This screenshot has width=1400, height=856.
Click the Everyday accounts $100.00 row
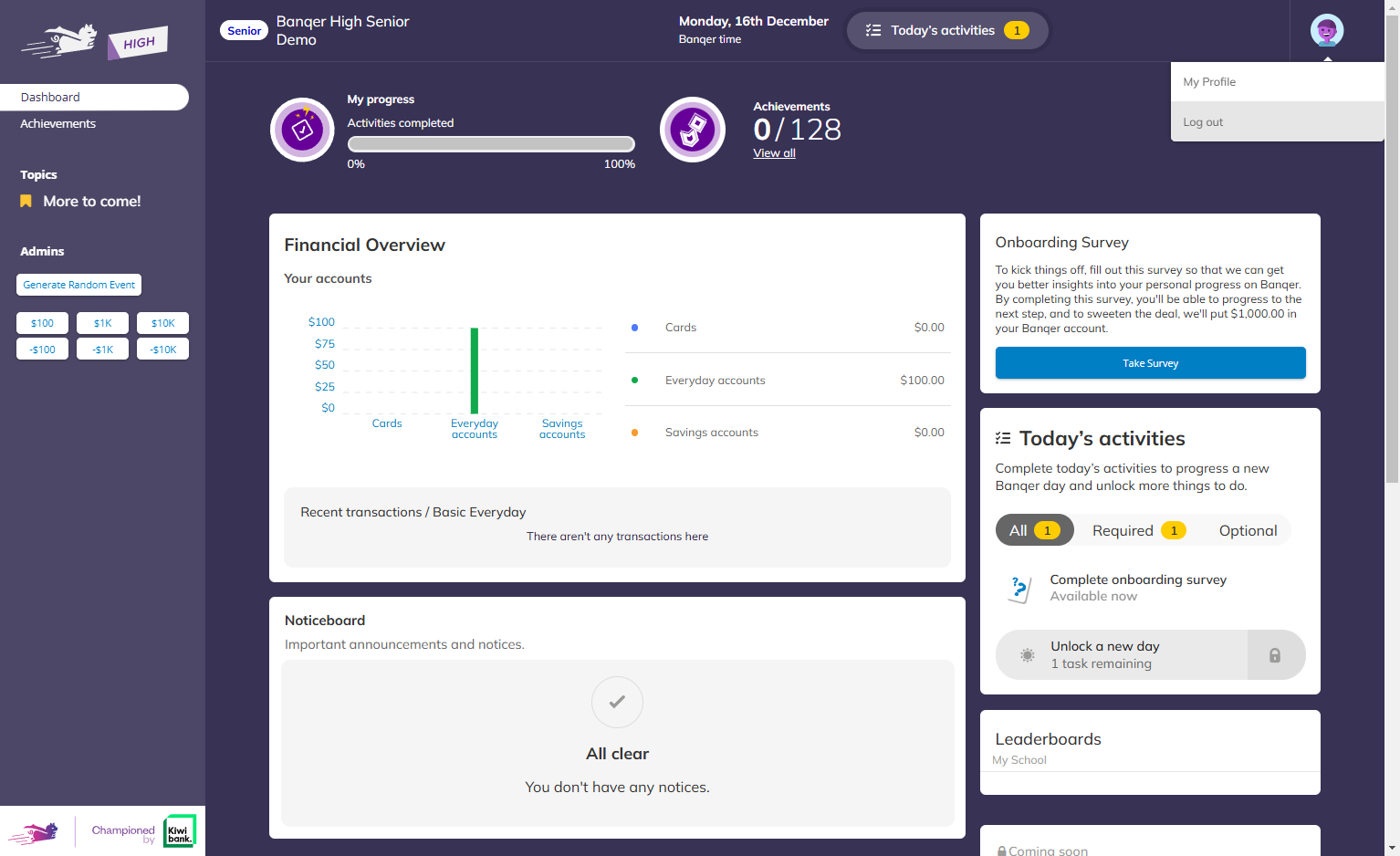tap(788, 380)
